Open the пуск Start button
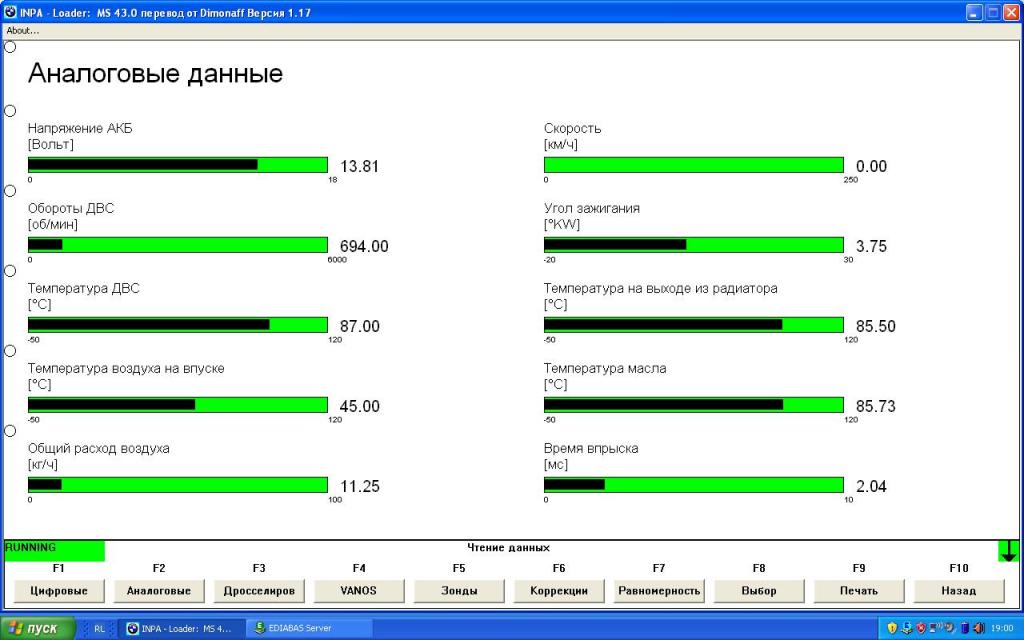The image size is (1024, 640). (x=38, y=628)
